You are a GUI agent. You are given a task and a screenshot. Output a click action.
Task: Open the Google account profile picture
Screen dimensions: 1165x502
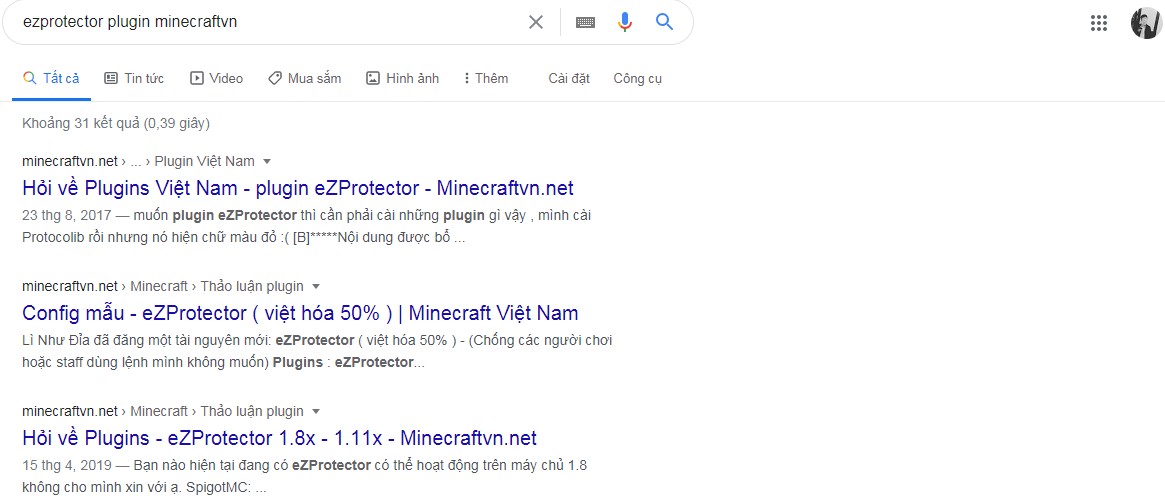(1145, 23)
